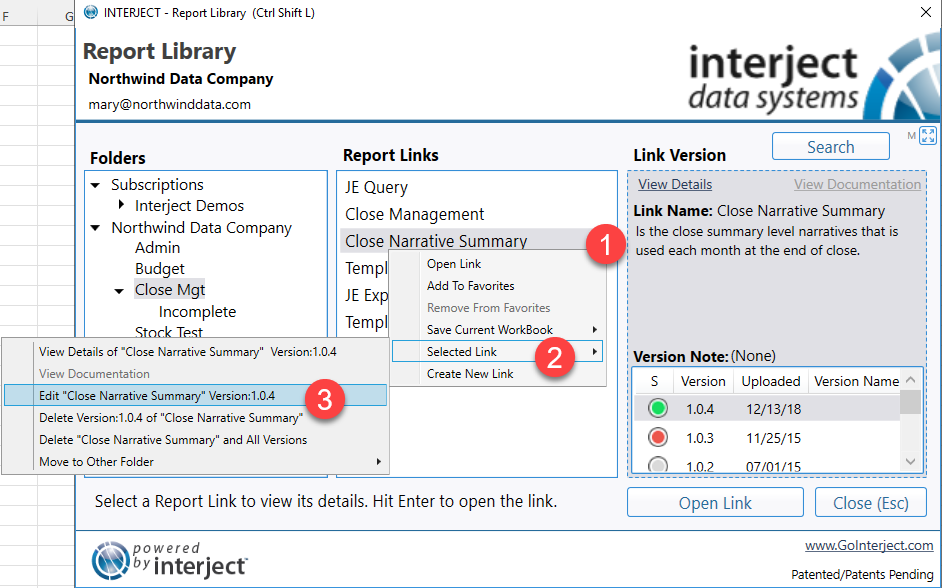942x588 pixels.
Task: Select the Stock Test folder
Action: [x=169, y=332]
